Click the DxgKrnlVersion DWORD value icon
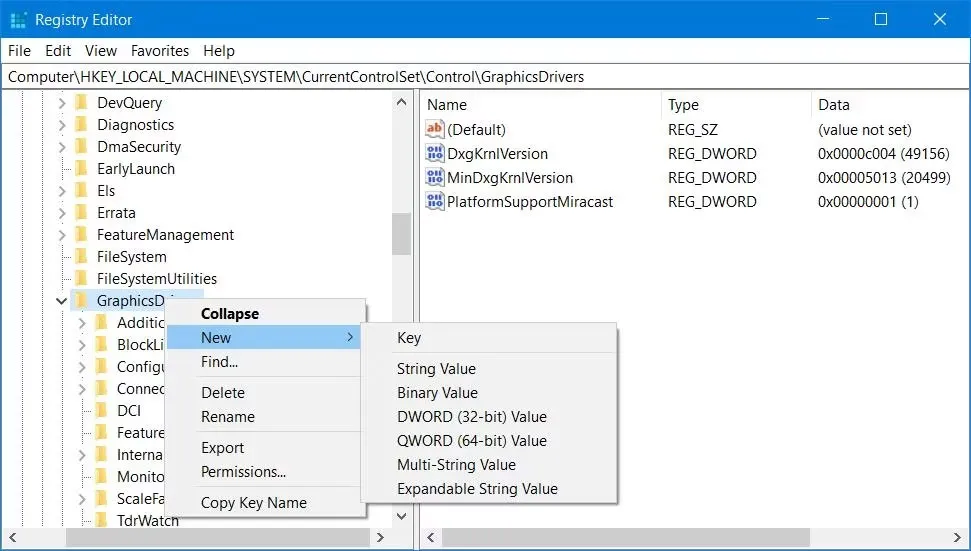Screen dimensions: 971x551 (434, 154)
